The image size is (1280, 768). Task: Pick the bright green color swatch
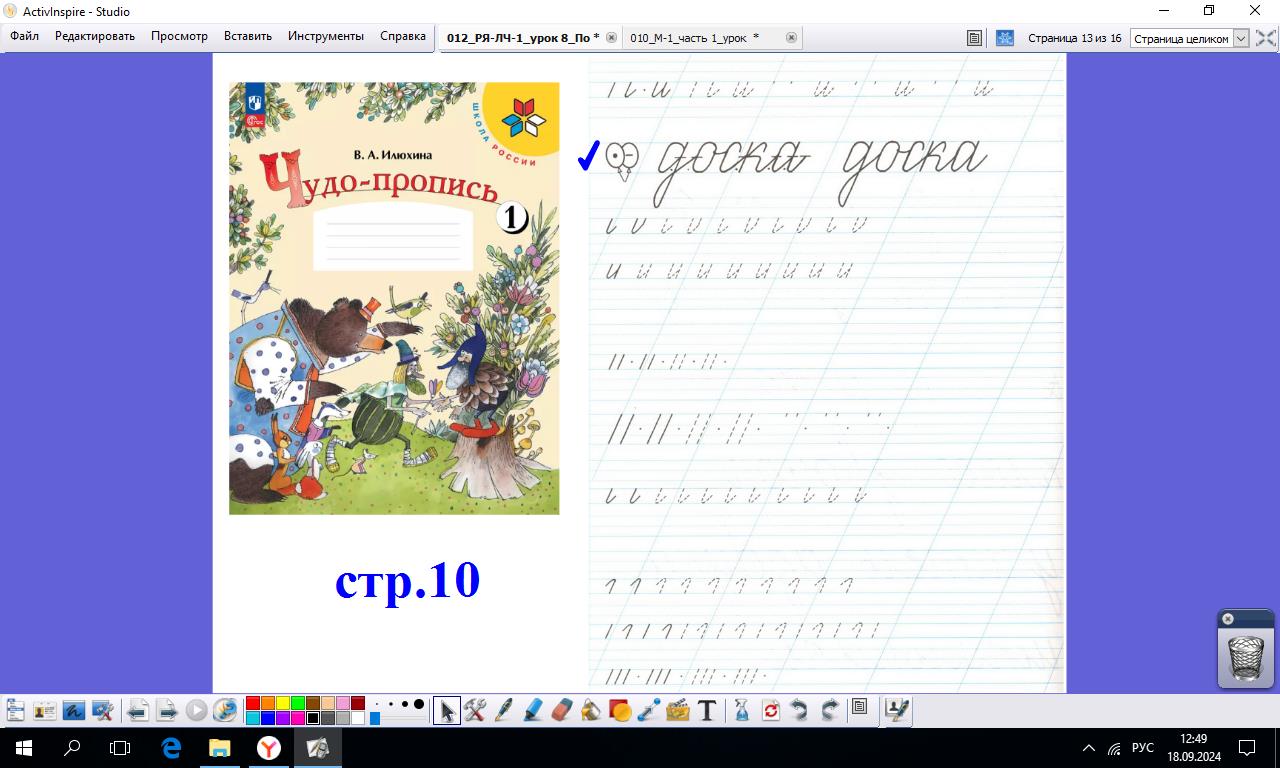point(298,703)
